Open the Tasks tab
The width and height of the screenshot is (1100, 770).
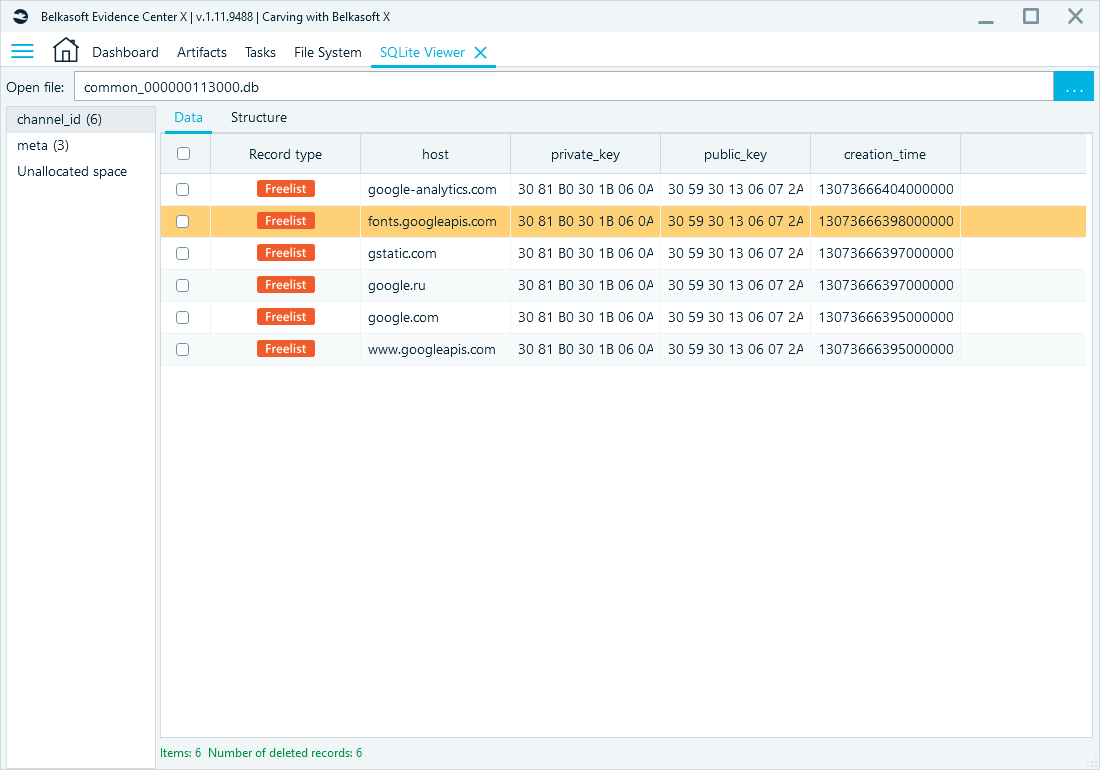pos(260,53)
